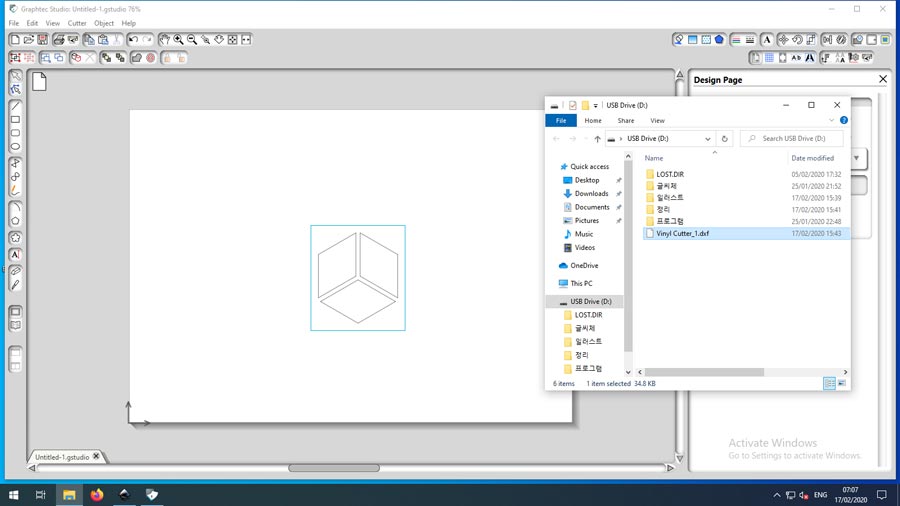The image size is (900, 506).
Task: Close the Design Page panel
Action: tap(883, 79)
